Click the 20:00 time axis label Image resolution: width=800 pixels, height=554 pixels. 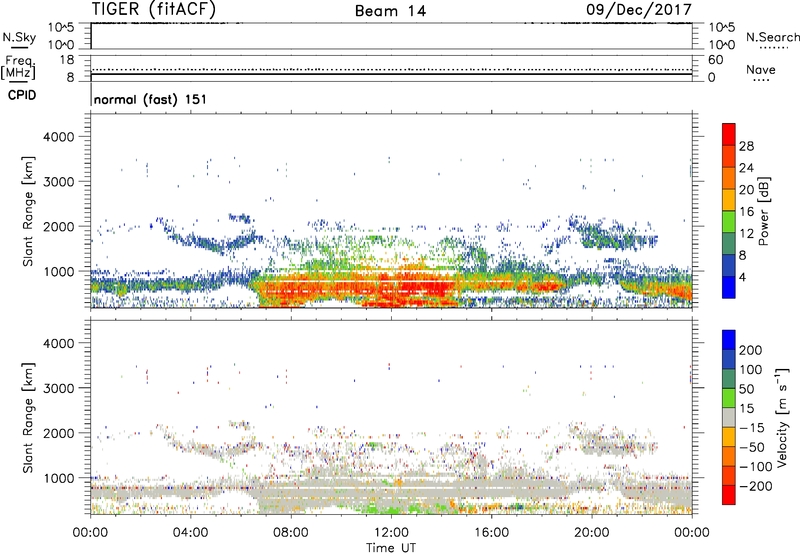(591, 533)
